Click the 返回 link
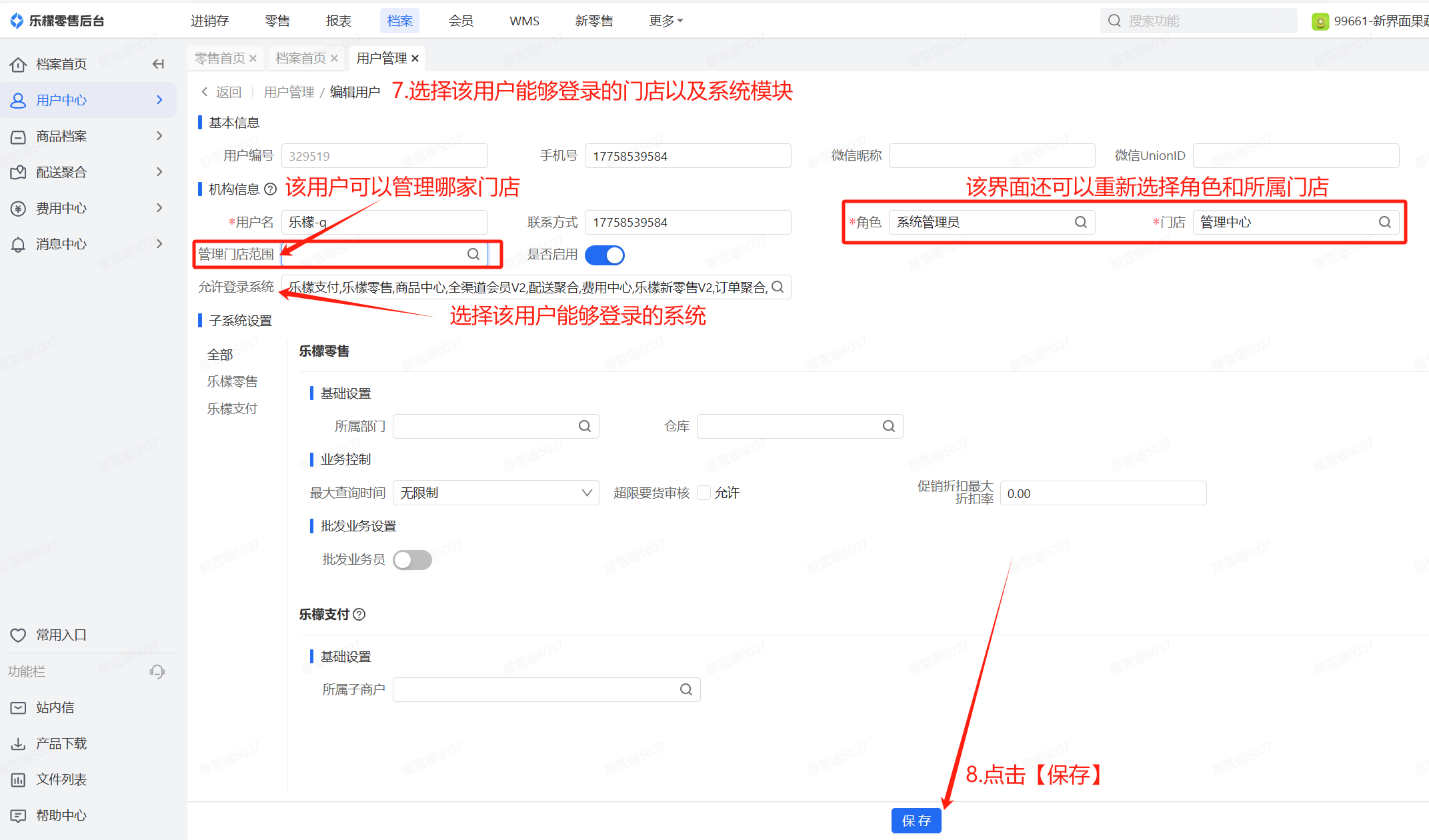The width and height of the screenshot is (1429, 840). (222, 92)
